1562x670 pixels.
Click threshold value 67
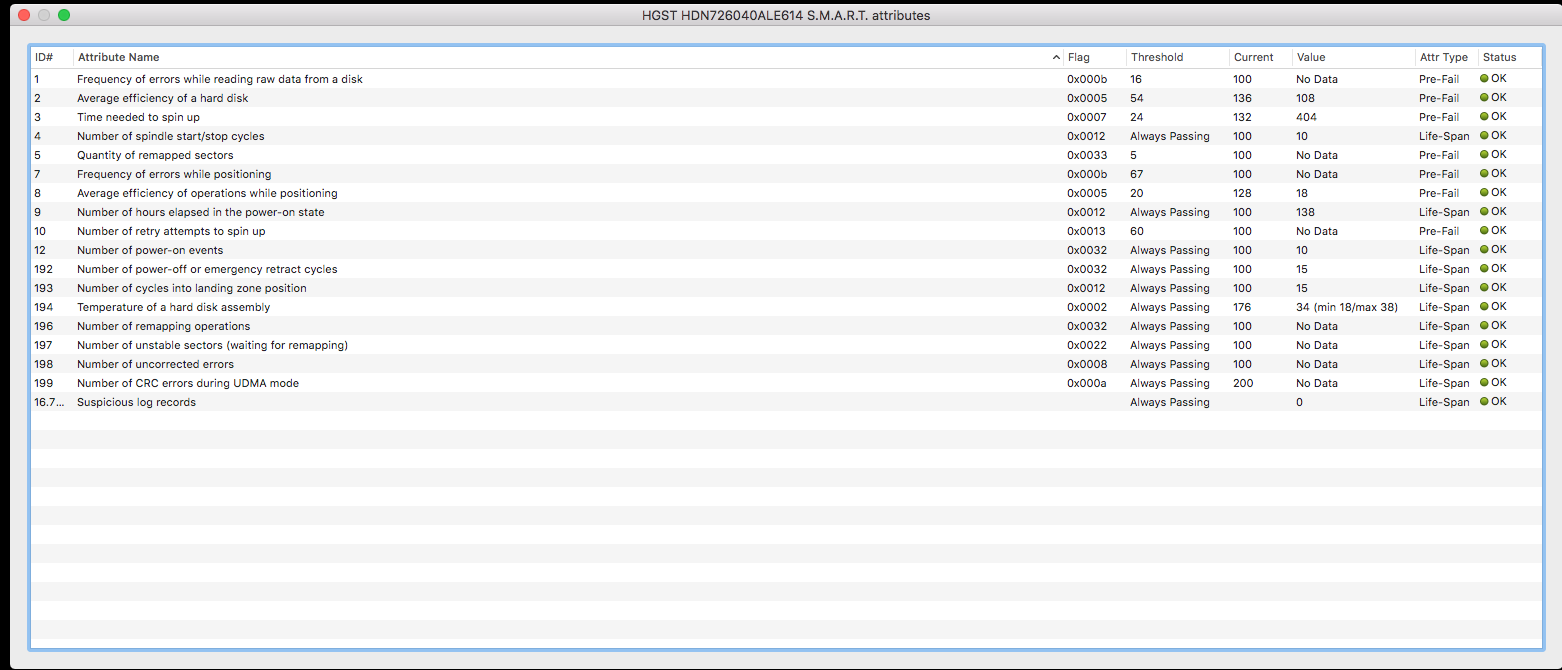click(1137, 174)
